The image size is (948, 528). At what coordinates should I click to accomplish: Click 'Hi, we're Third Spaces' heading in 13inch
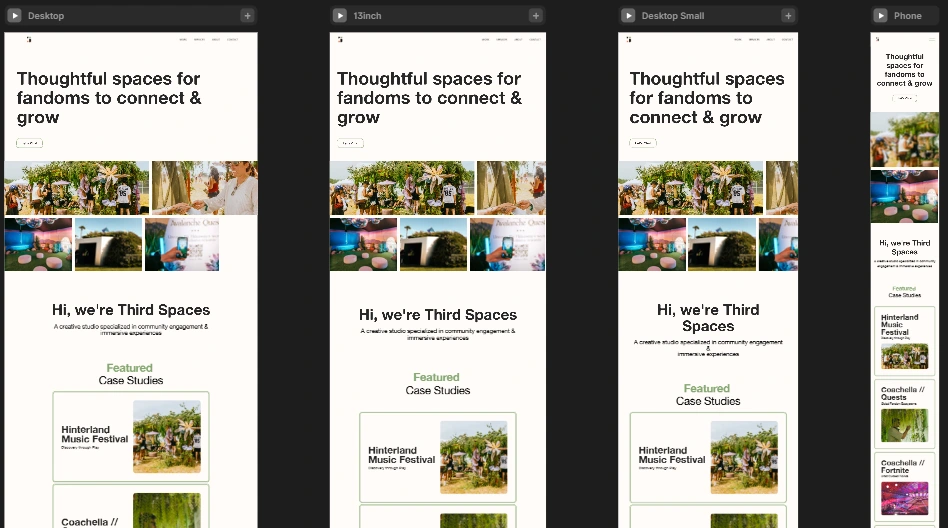438,315
